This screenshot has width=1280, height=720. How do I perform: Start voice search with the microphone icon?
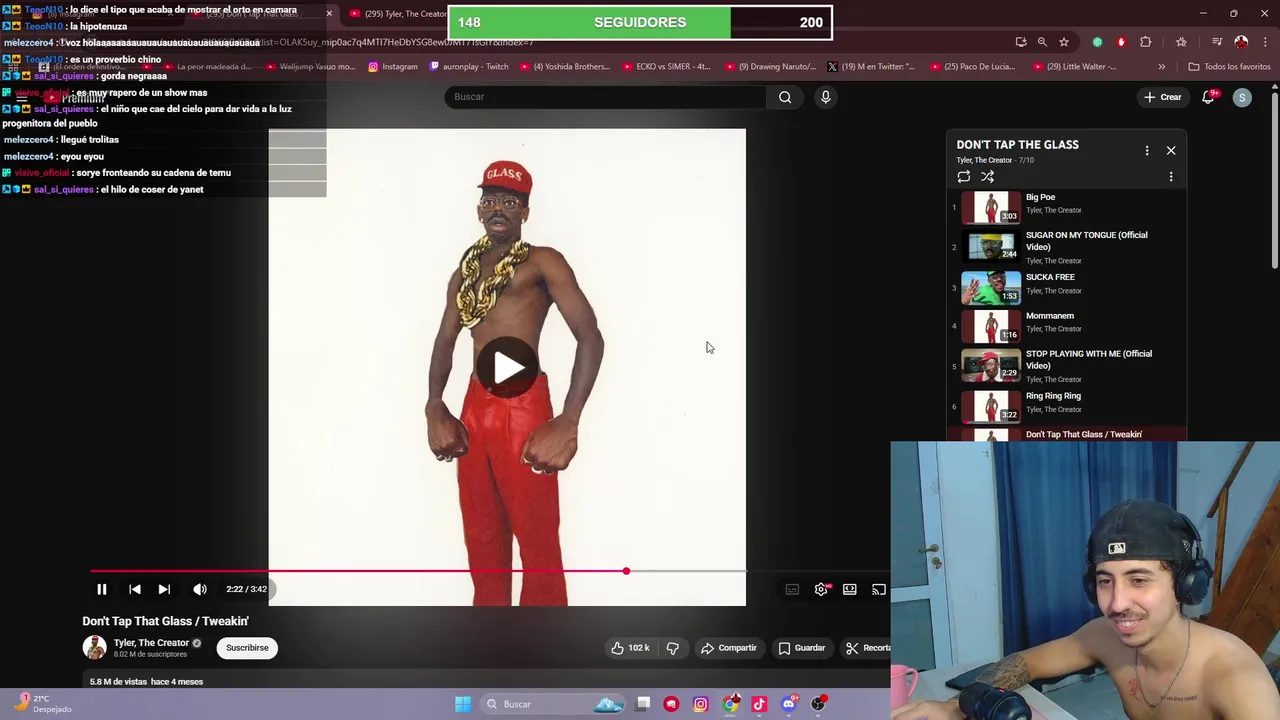(x=825, y=97)
